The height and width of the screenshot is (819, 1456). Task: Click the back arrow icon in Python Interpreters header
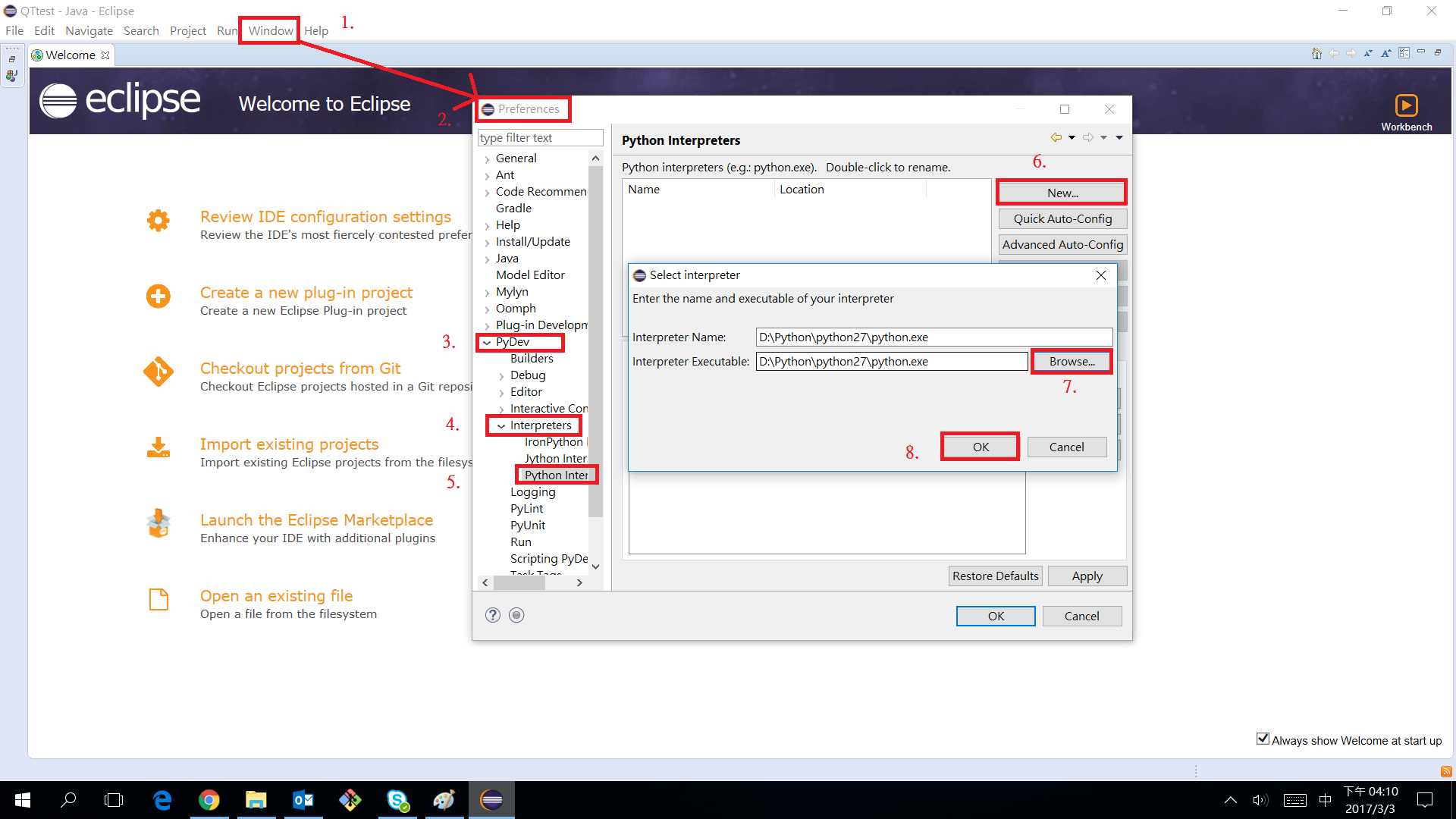(1056, 137)
